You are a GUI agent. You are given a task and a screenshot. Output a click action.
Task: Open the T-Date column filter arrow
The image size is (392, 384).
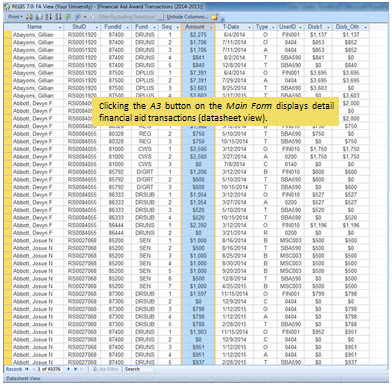tap(250, 27)
